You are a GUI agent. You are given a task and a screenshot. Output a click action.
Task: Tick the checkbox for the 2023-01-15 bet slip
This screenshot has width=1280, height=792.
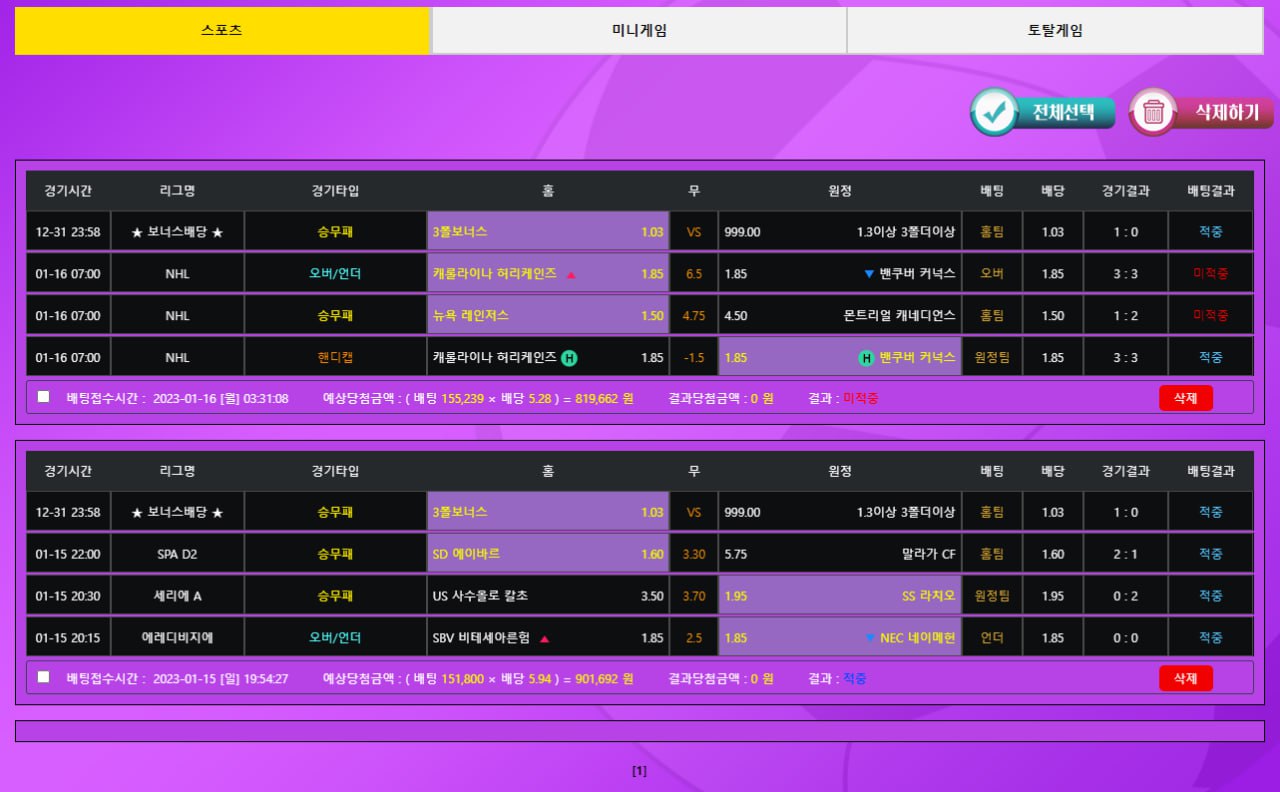pyautogui.click(x=43, y=677)
